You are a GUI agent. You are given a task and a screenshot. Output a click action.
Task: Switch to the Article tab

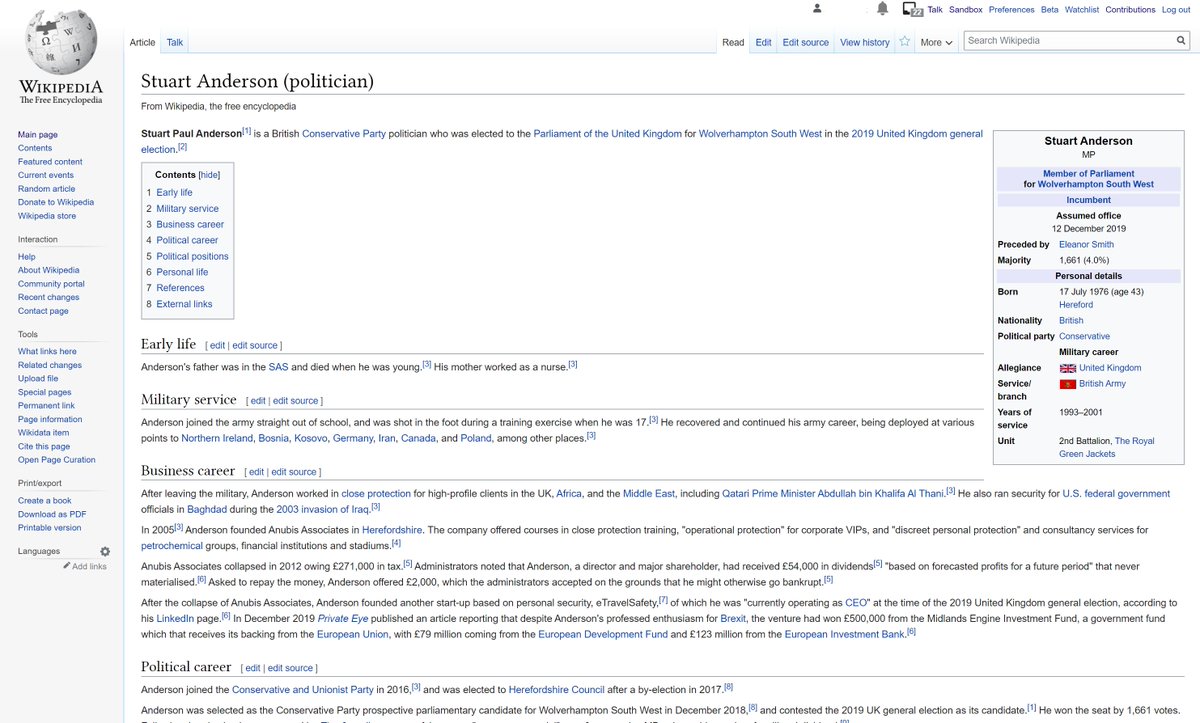pyautogui.click(x=142, y=42)
